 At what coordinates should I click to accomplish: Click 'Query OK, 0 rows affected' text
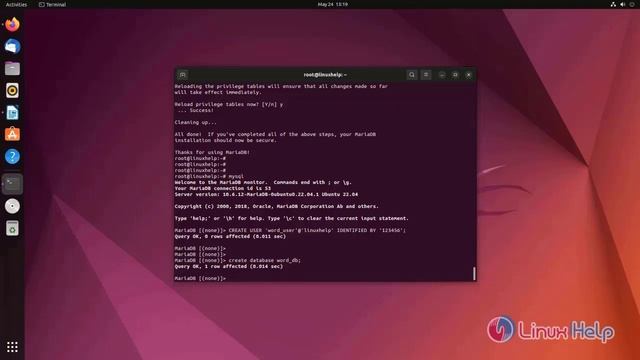pyautogui.click(x=230, y=236)
